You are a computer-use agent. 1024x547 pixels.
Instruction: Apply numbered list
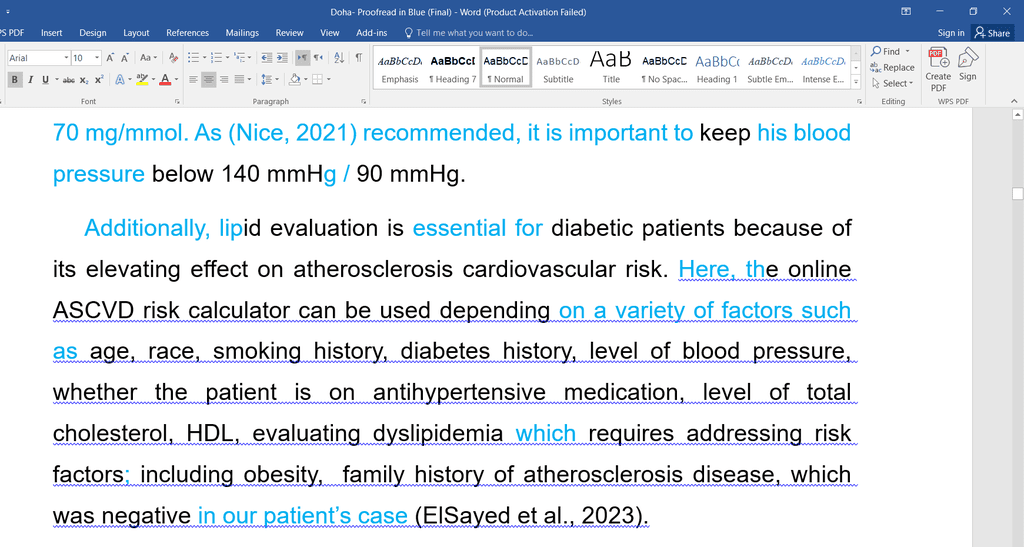[217, 58]
